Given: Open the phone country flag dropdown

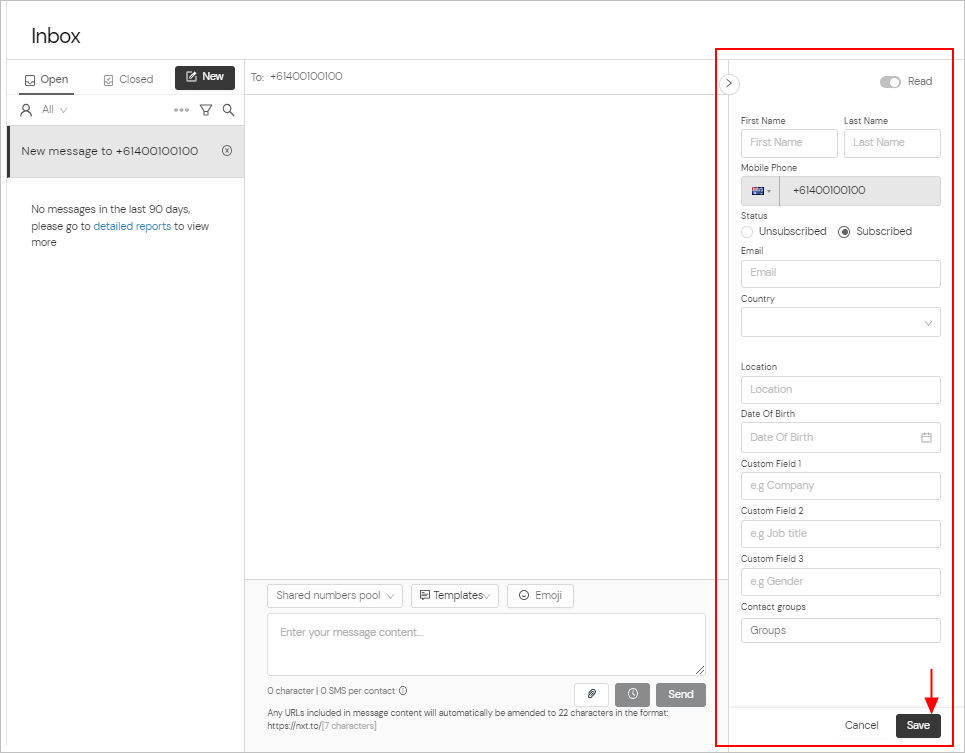Looking at the screenshot, I should (x=762, y=190).
